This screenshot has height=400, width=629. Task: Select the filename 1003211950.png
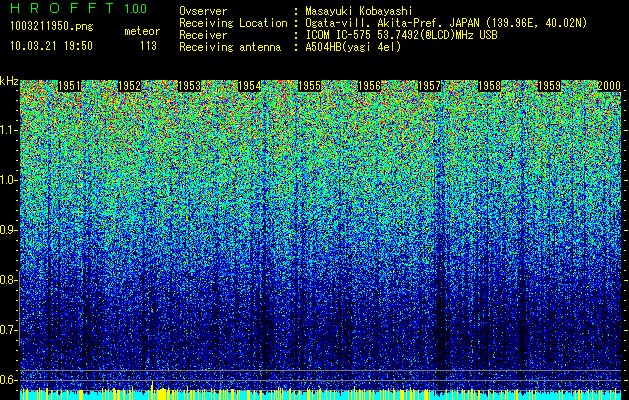(x=52, y=26)
